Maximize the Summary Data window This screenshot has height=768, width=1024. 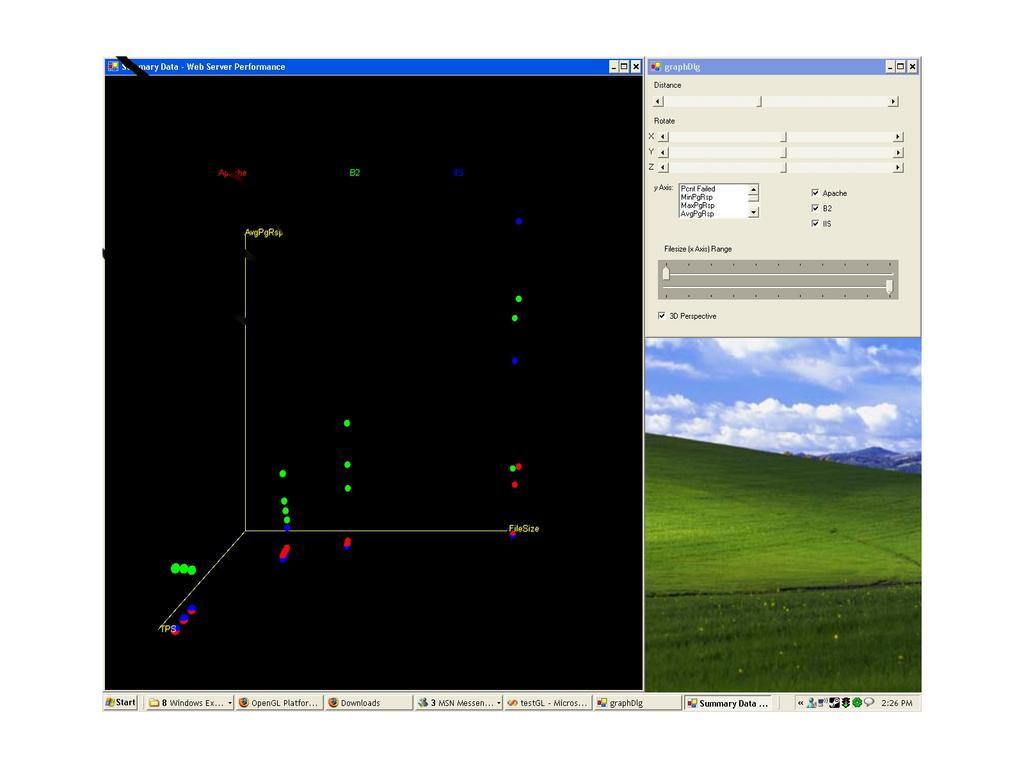click(x=624, y=67)
